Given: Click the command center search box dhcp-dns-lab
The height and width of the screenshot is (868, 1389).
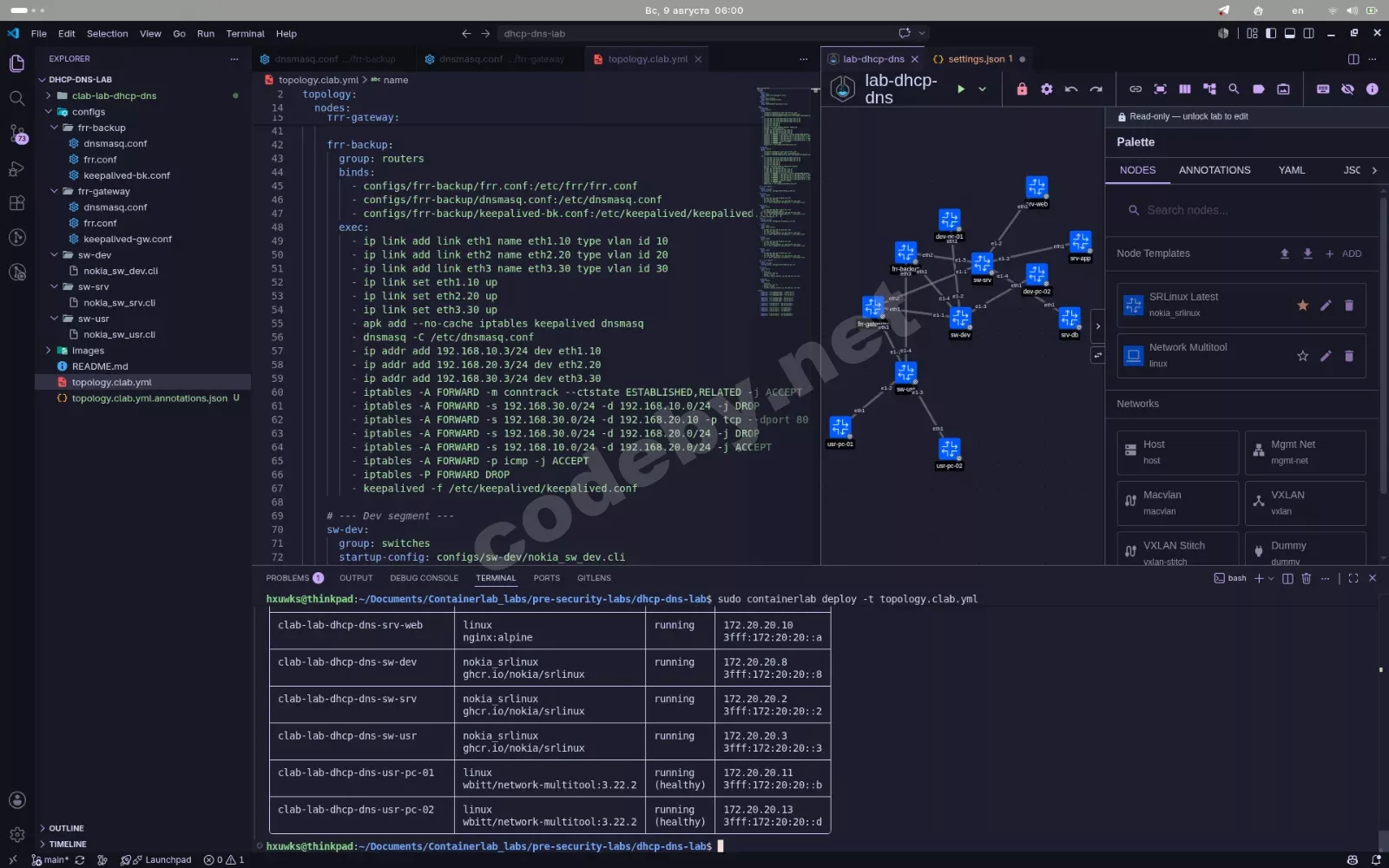Looking at the screenshot, I should click(x=711, y=34).
